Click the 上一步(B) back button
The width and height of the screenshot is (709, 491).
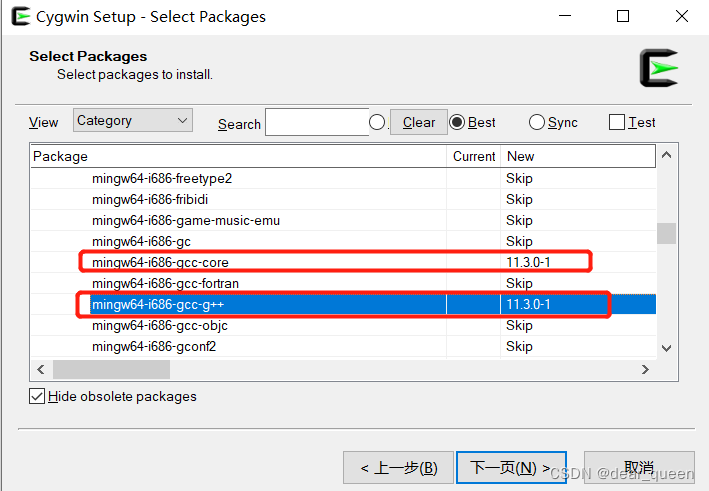[398, 467]
